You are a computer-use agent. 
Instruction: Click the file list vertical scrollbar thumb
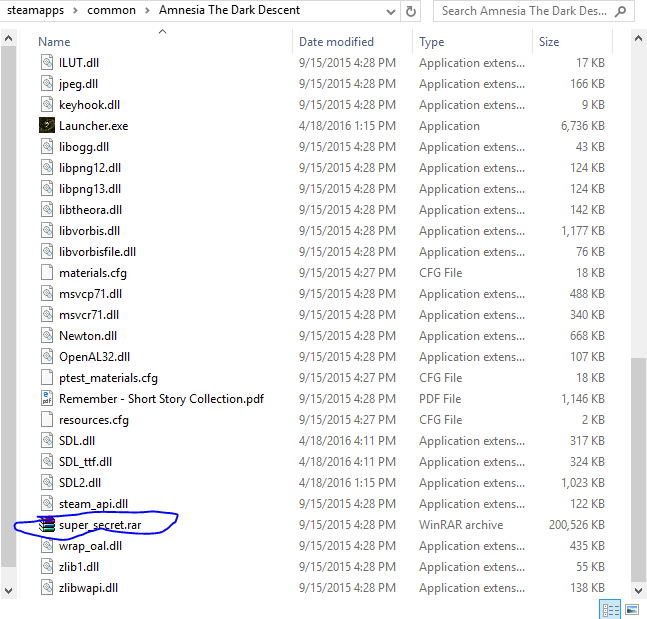638,470
